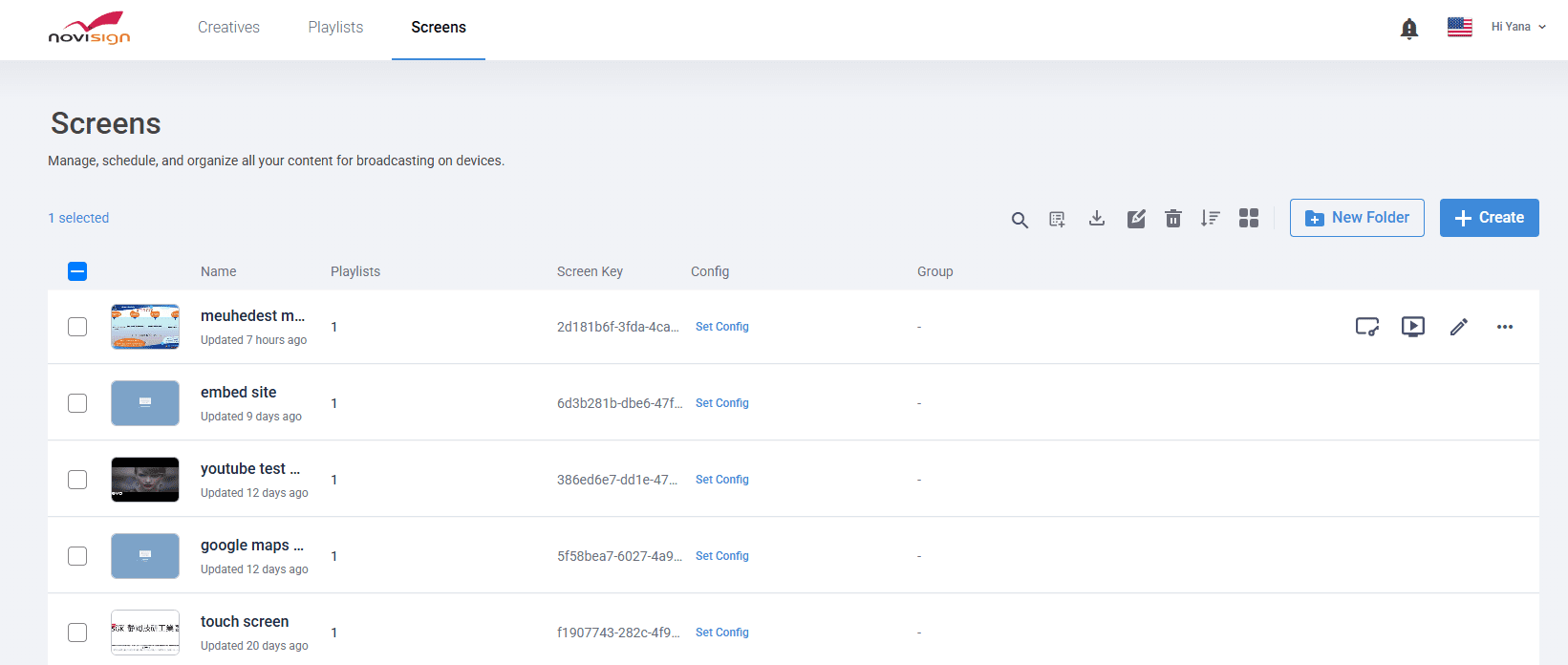Switch to grid view layout
This screenshot has height=665, width=1568.
(1249, 219)
